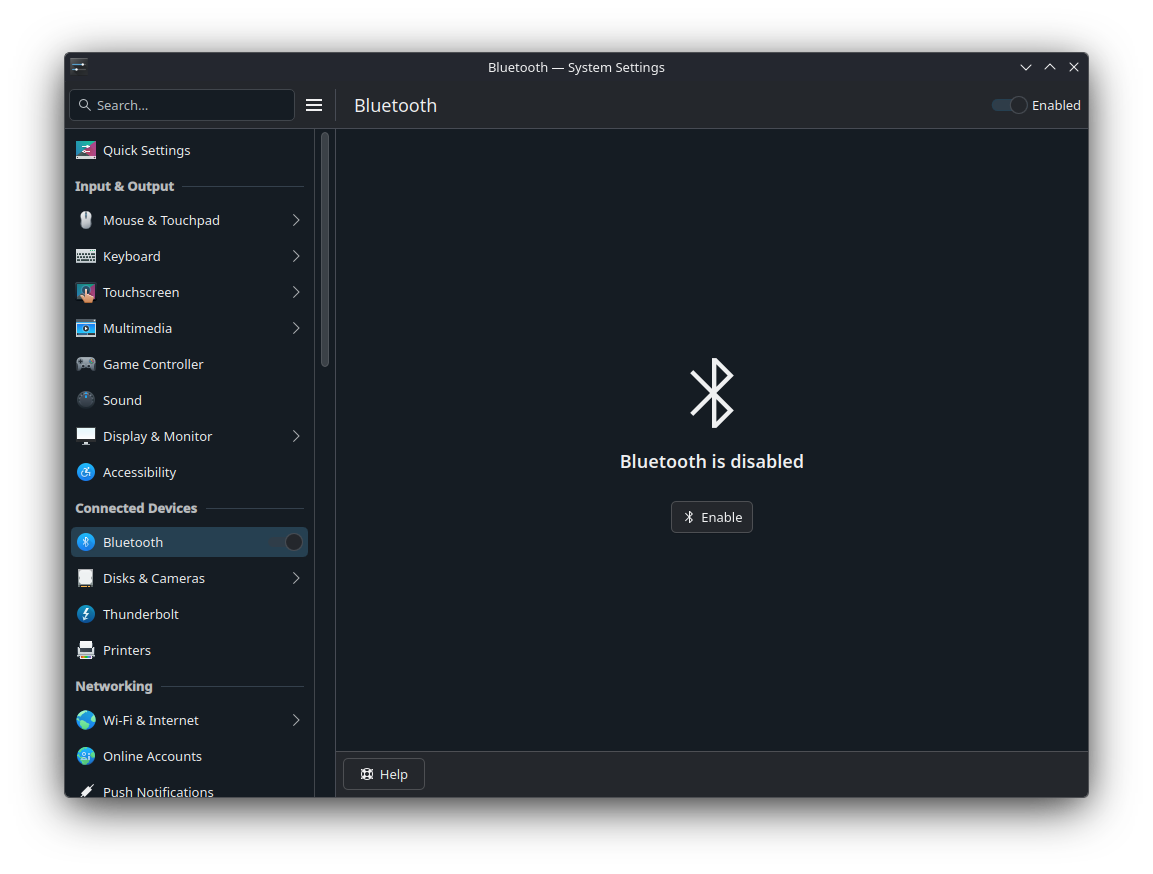Click the Multimedia icon in the sidebar
The image size is (1153, 874).
coord(86,328)
